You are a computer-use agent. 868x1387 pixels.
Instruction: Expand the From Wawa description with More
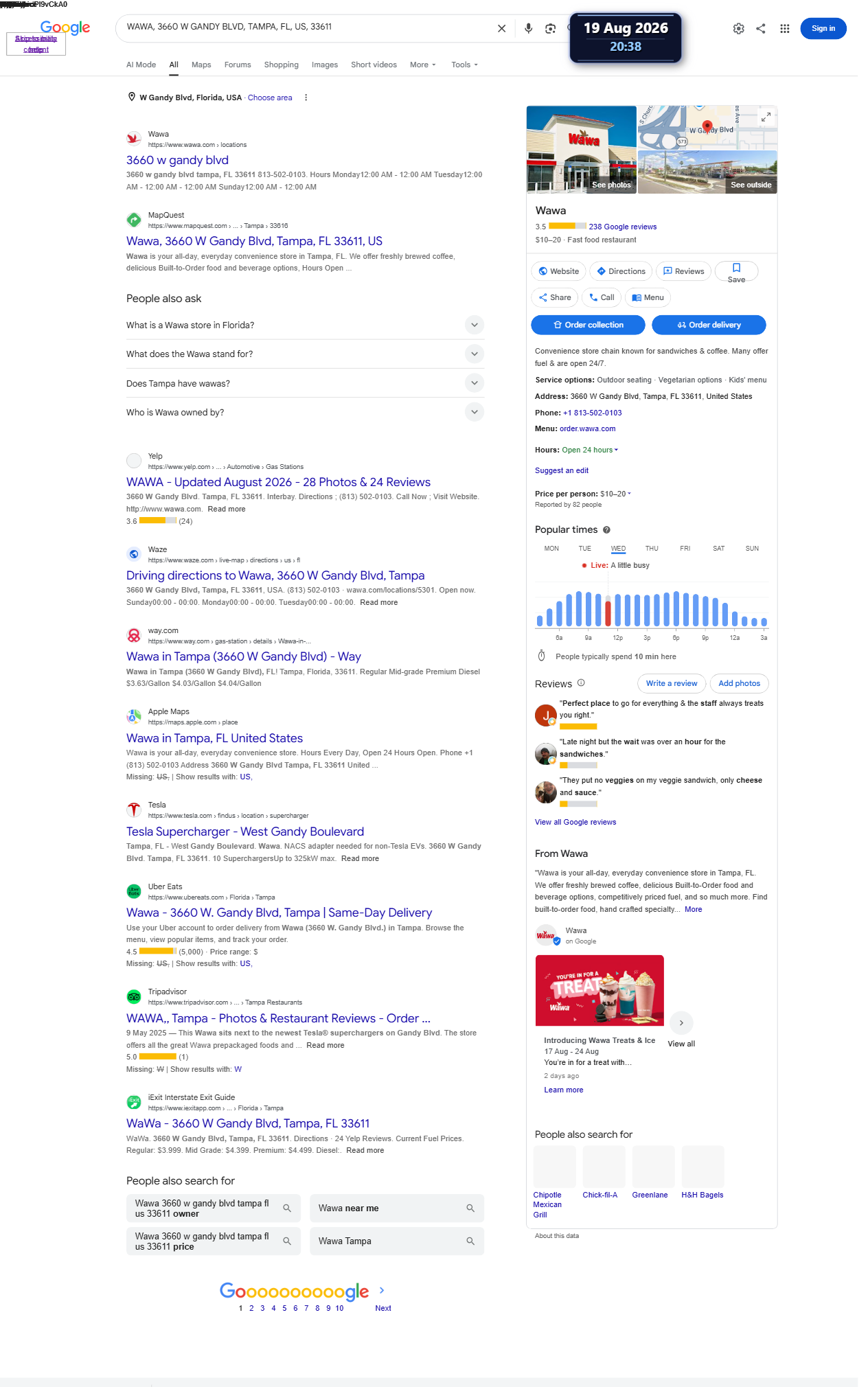[x=693, y=909]
